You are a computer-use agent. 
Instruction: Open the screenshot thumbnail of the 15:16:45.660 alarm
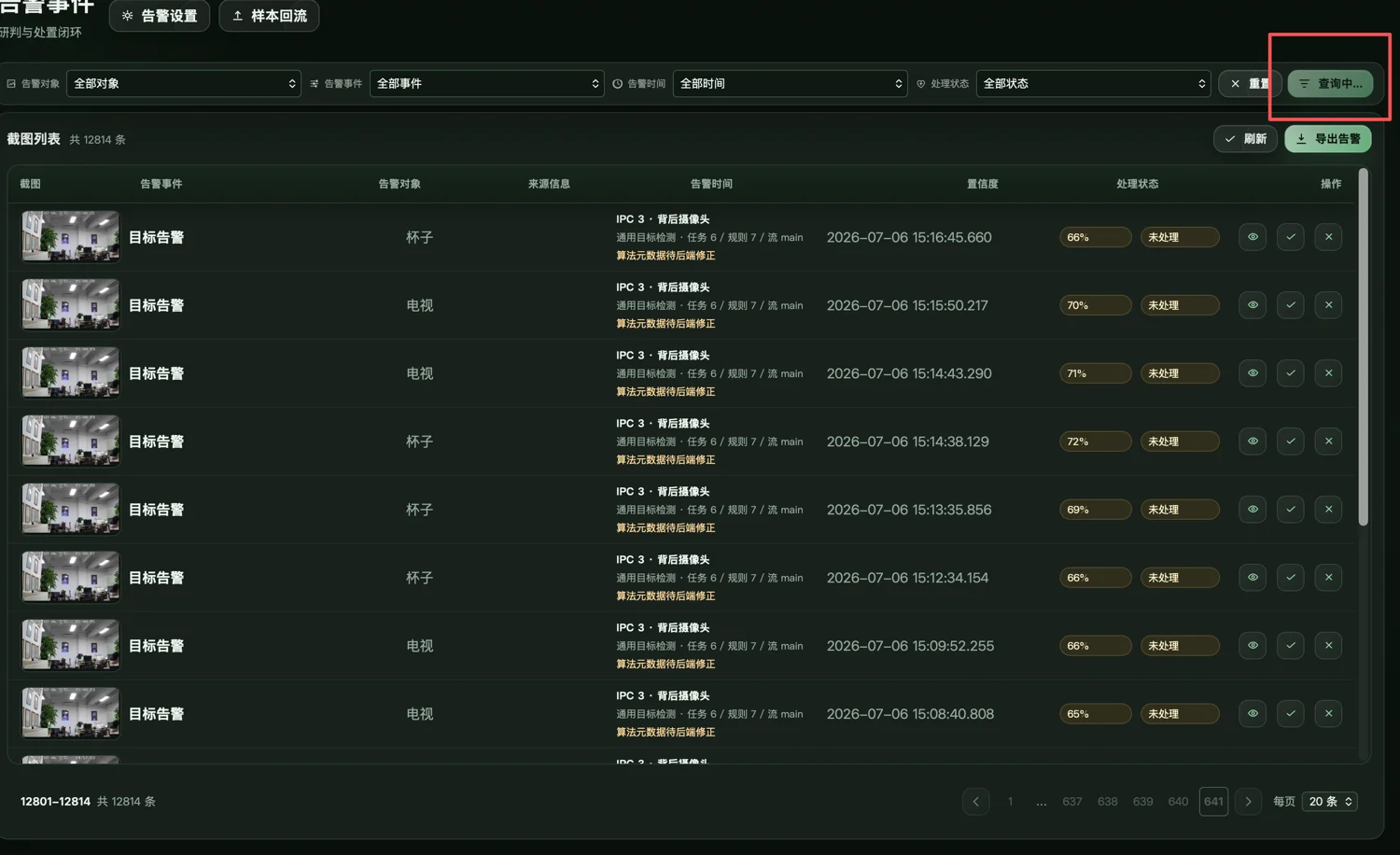pyautogui.click(x=71, y=236)
